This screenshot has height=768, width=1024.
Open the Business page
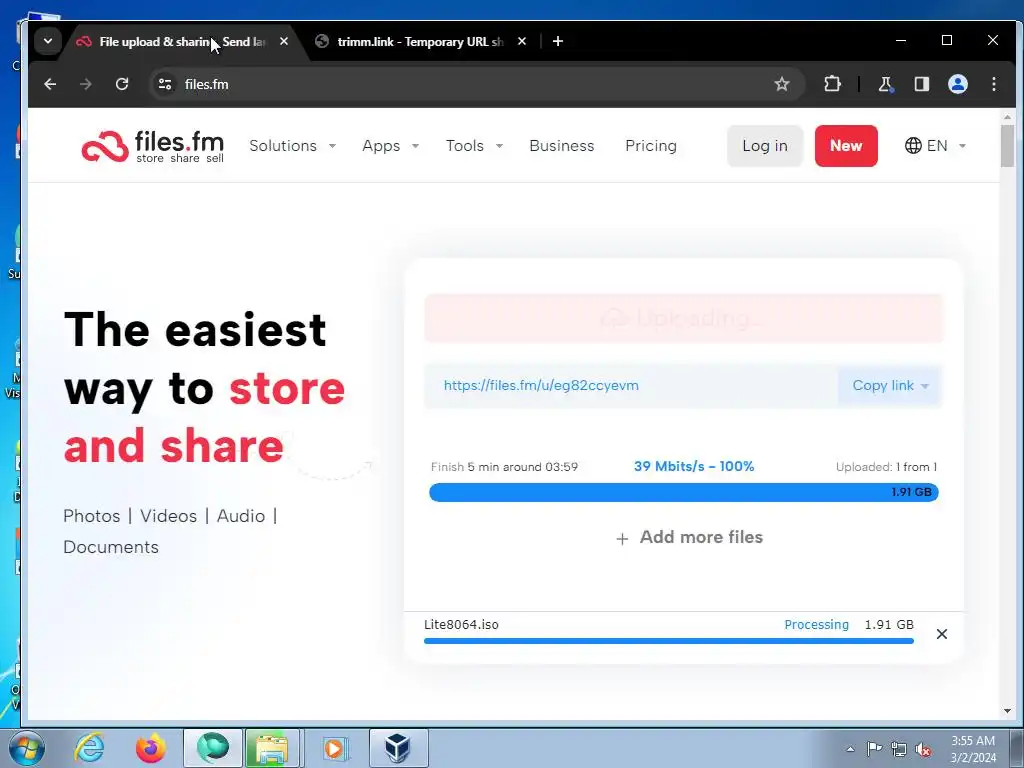(x=562, y=146)
